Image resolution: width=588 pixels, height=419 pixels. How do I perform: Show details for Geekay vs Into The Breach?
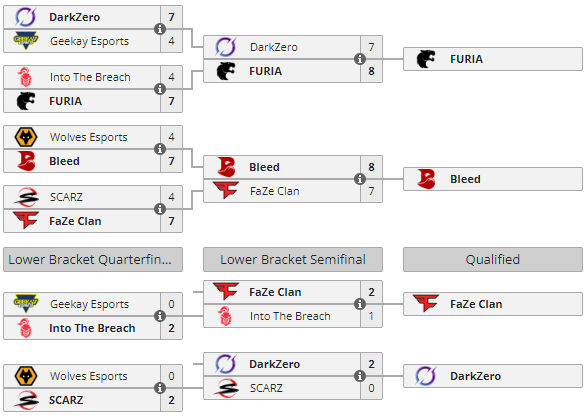tap(160, 316)
